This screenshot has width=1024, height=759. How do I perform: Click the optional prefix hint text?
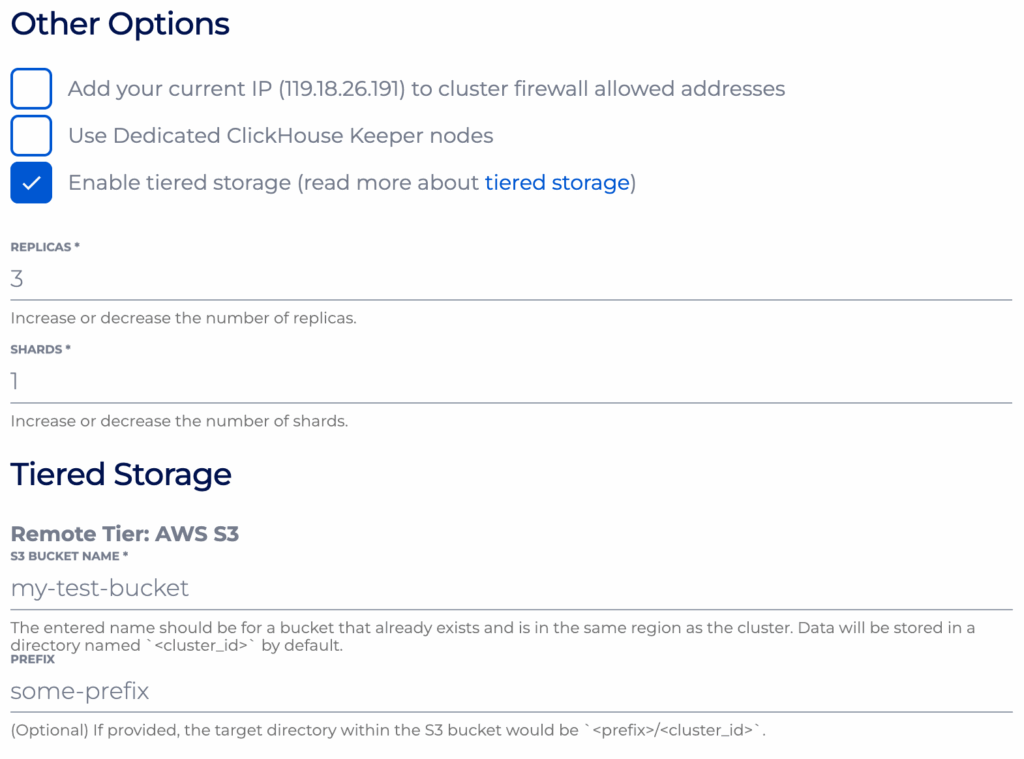[387, 730]
